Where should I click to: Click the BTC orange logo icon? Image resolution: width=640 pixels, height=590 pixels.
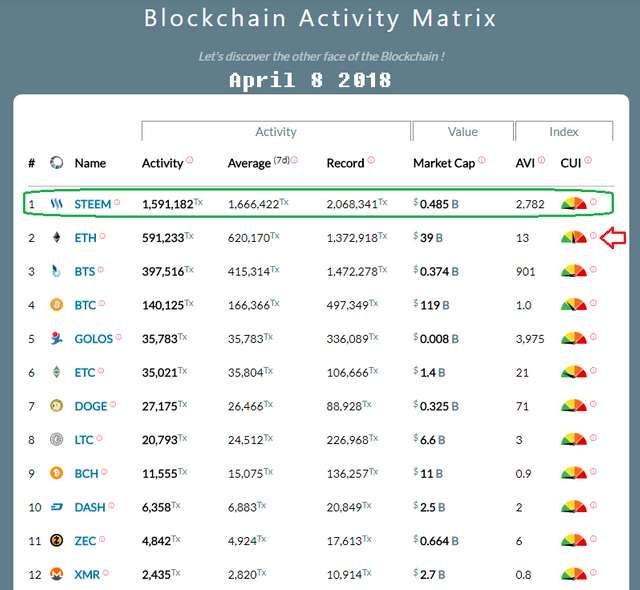click(x=56, y=304)
